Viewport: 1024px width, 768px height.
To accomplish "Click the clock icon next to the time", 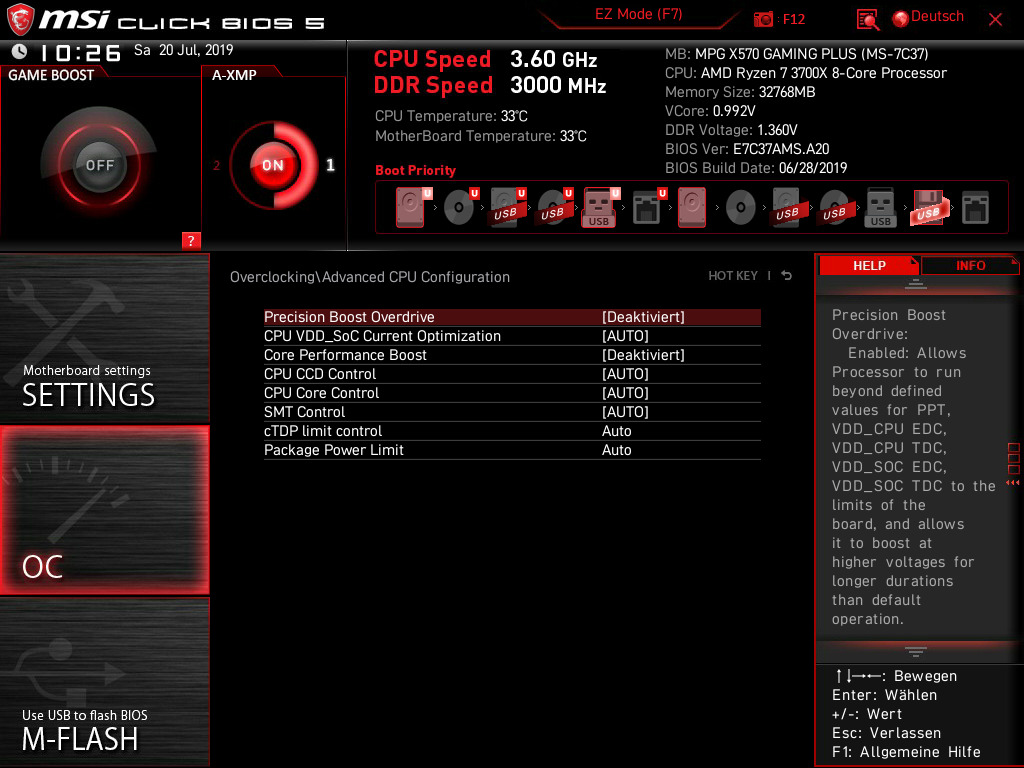I will click(x=20, y=51).
